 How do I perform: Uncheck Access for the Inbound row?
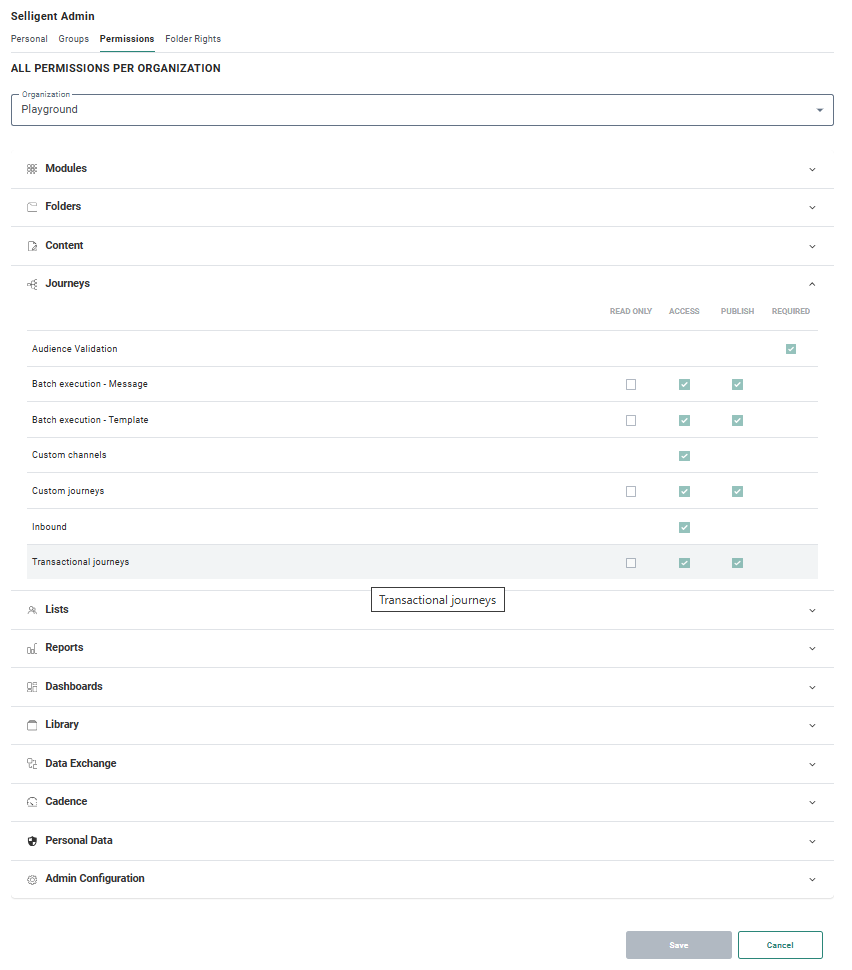click(x=684, y=527)
